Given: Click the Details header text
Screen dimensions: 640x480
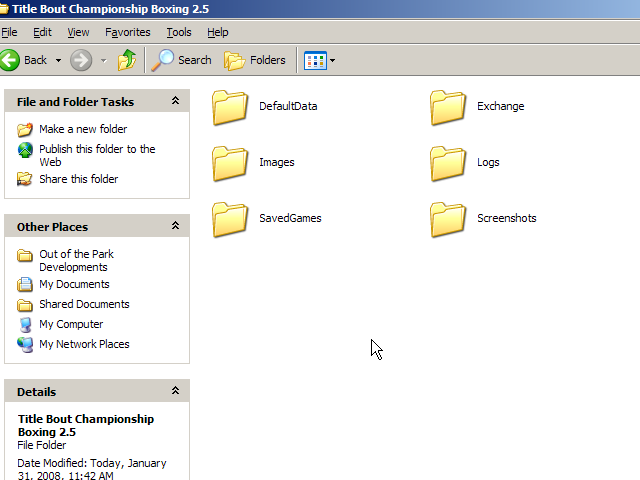Looking at the screenshot, I should click(36, 392).
